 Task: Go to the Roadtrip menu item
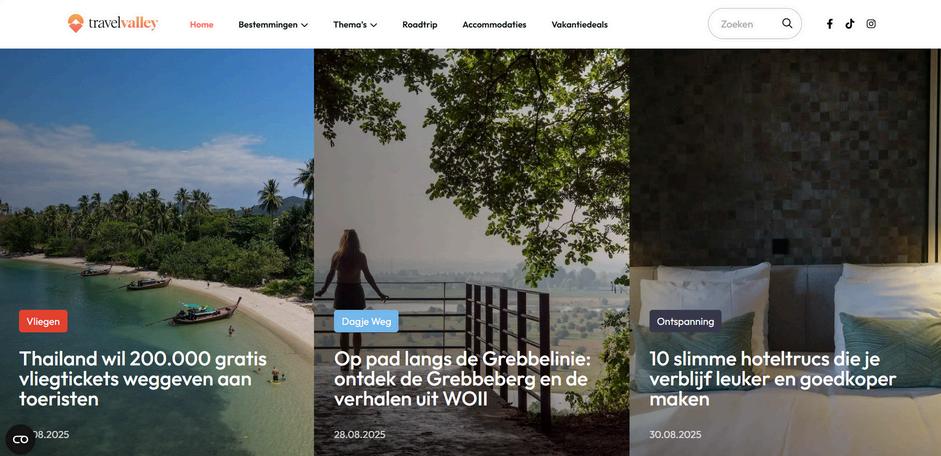pyautogui.click(x=419, y=25)
